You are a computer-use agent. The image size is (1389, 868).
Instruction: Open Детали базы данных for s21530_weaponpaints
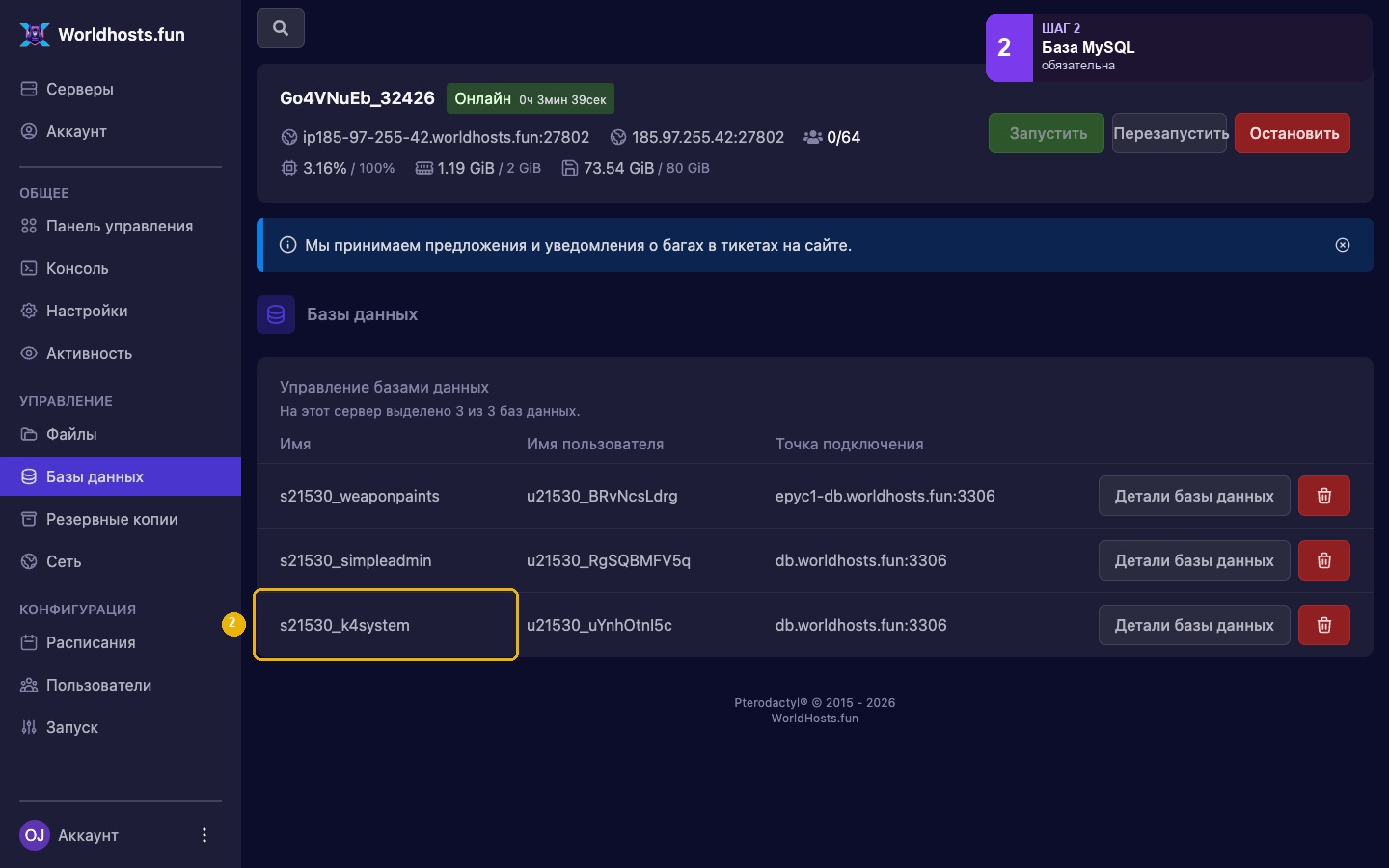click(x=1194, y=496)
